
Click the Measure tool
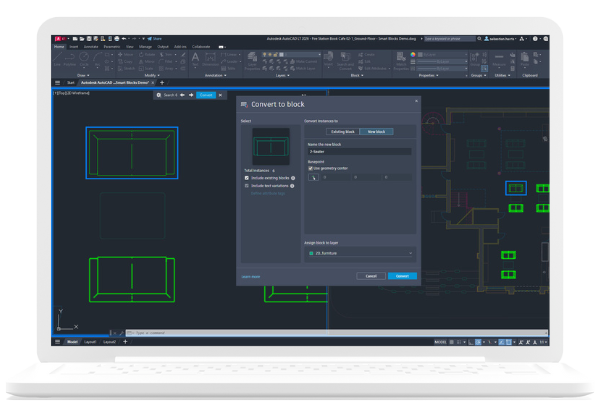click(499, 60)
